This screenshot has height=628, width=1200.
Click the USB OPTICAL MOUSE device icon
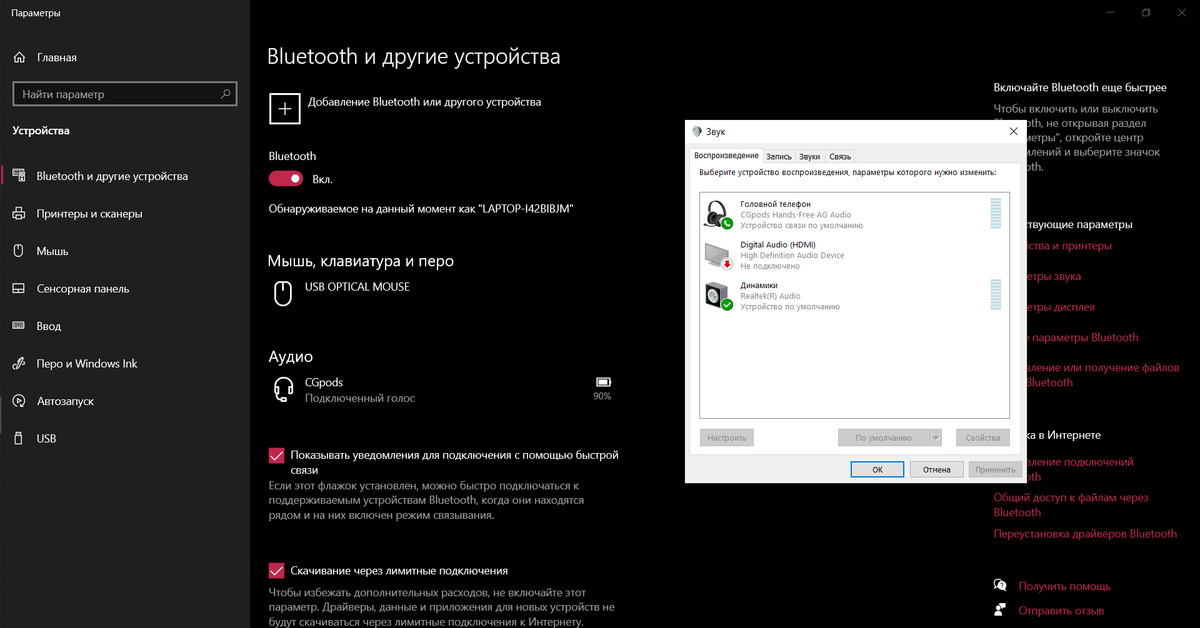pyautogui.click(x=284, y=292)
